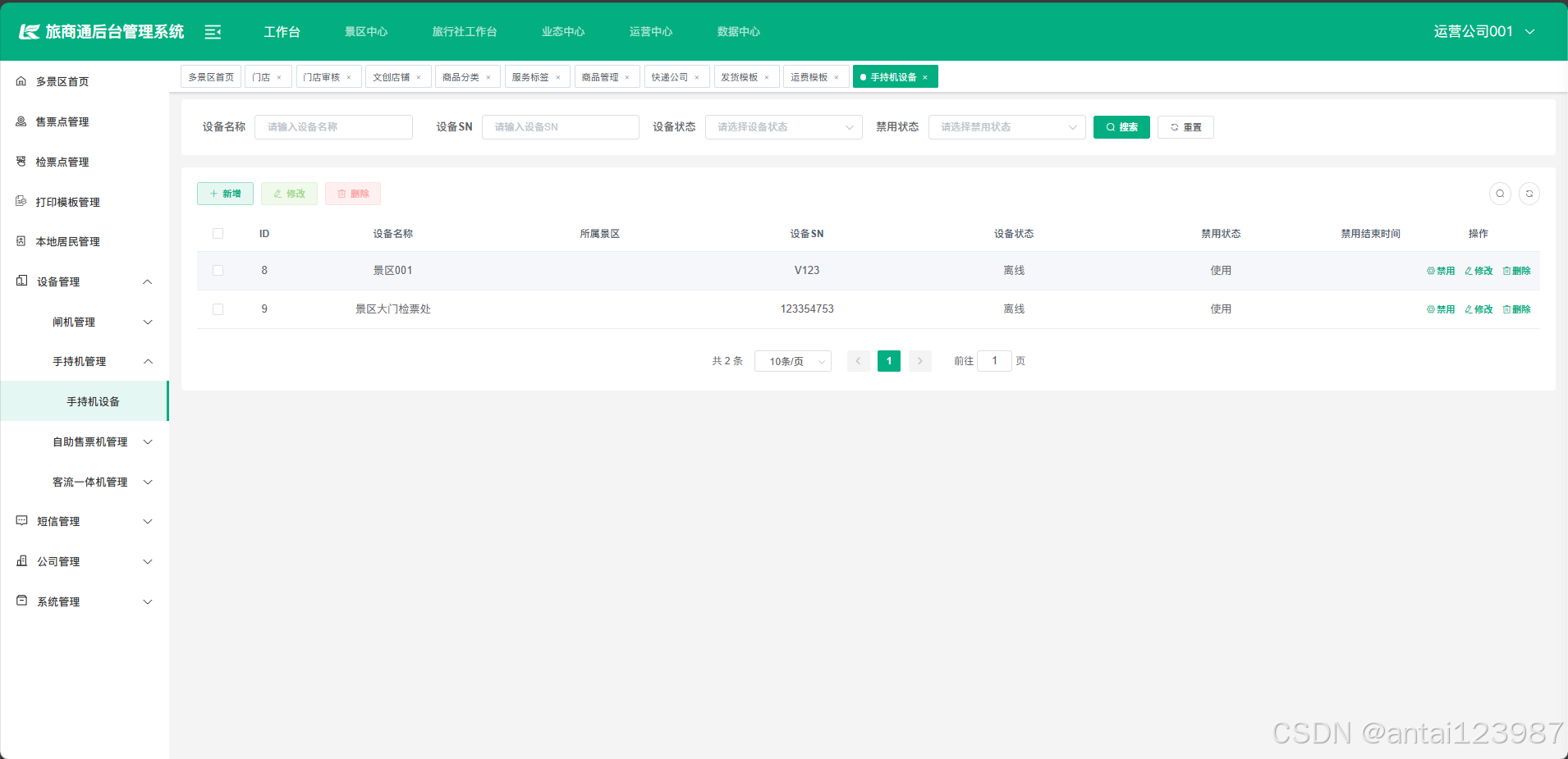
Task: Click the 旅商通 logo icon
Action: 30,32
